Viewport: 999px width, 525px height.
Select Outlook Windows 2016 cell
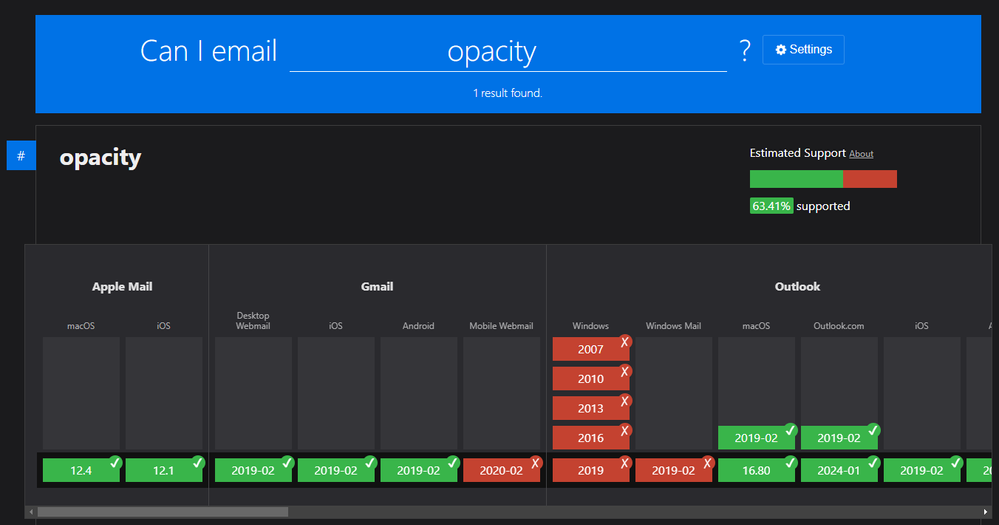591,438
